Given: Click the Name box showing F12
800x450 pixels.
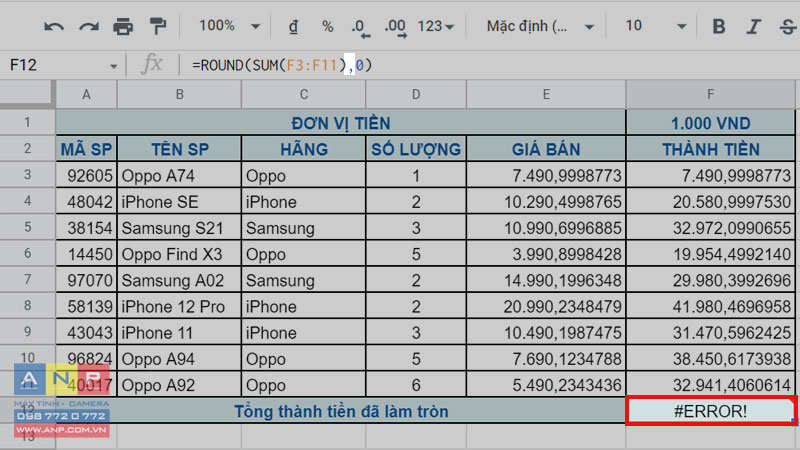Looking at the screenshot, I should pos(54,65).
